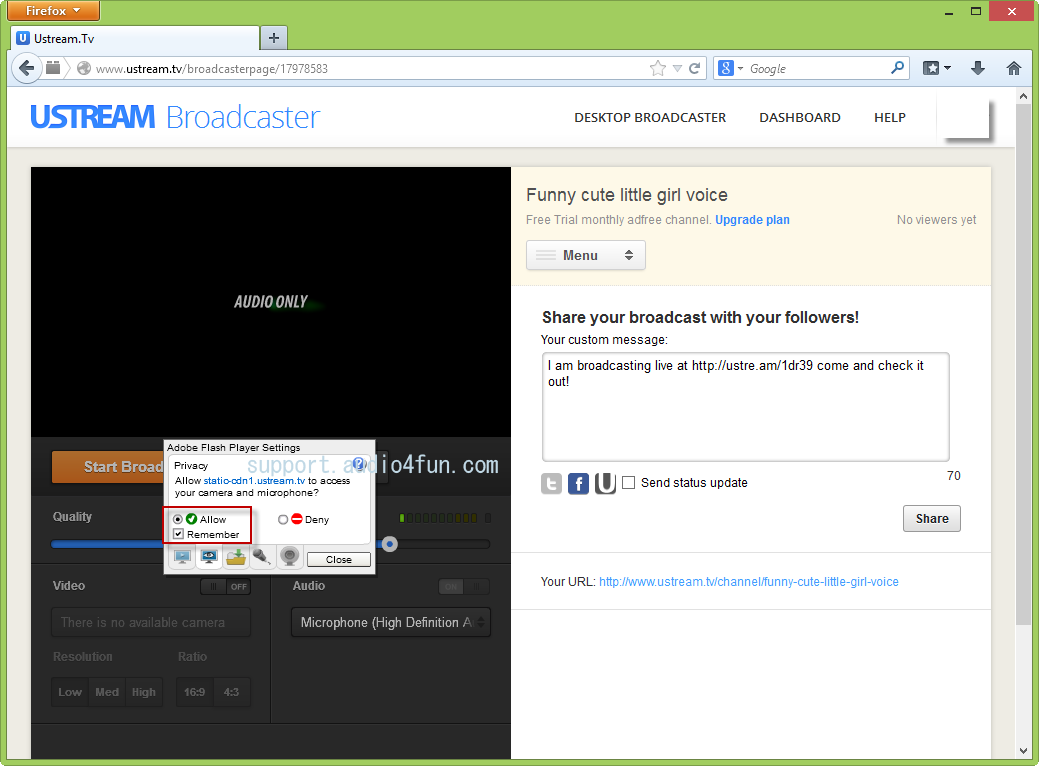Open the HELP nav item

point(890,117)
